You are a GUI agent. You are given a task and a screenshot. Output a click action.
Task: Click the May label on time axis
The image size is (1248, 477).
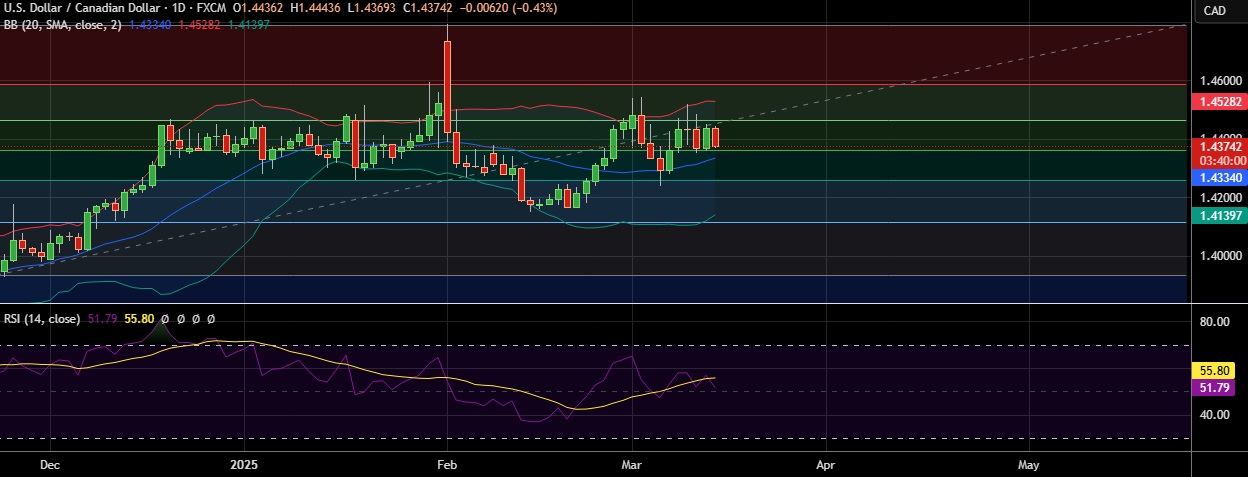click(1029, 465)
